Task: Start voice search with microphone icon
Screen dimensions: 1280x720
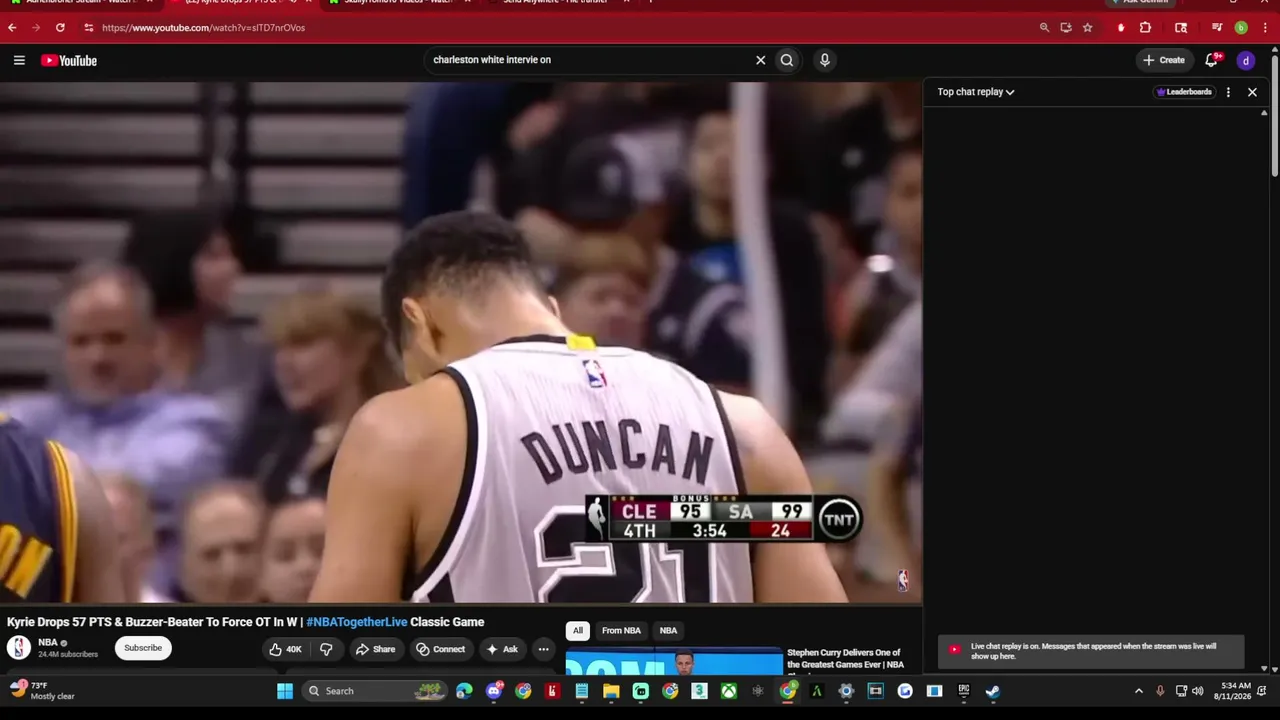Action: point(825,60)
